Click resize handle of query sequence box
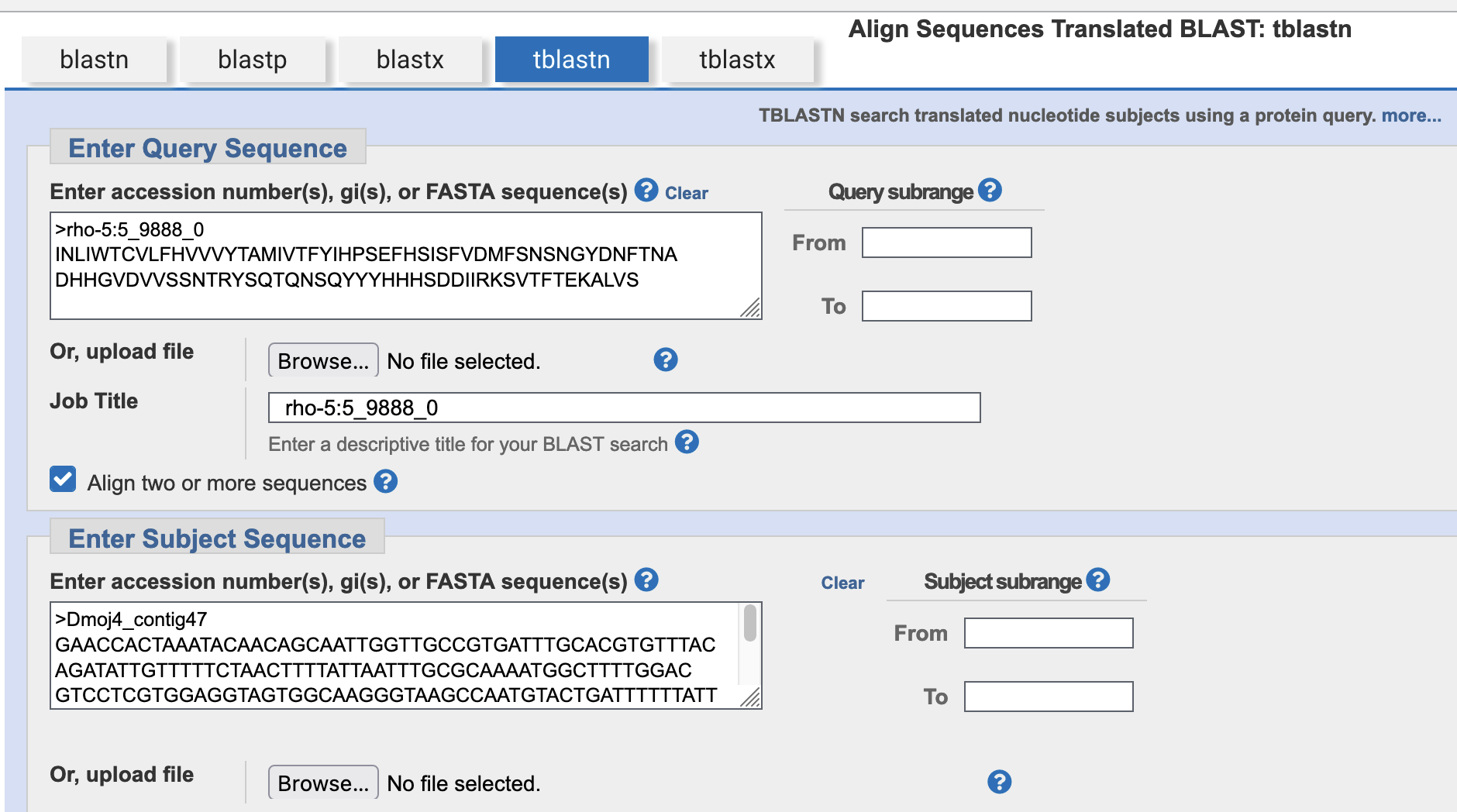The height and width of the screenshot is (812, 1457). [750, 308]
